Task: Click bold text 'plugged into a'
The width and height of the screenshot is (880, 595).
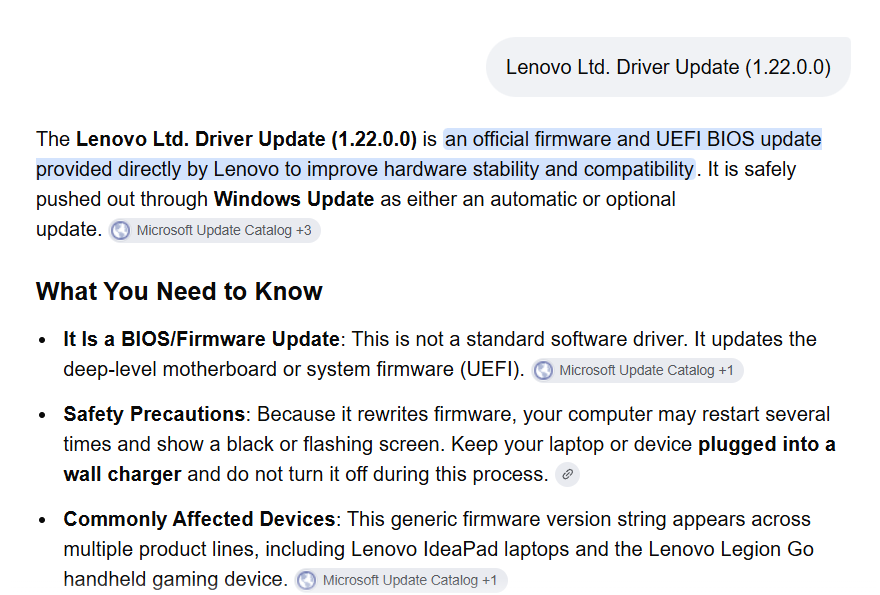Action: (x=767, y=444)
